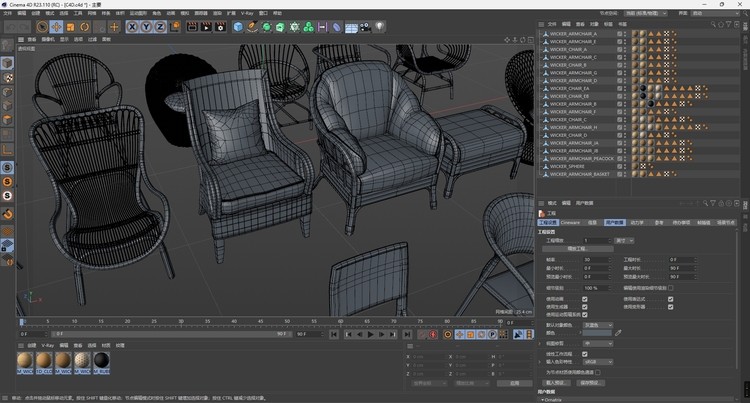Screen dimensions: 750x403
Task: Select the Live Selection tool
Action: 42,27
